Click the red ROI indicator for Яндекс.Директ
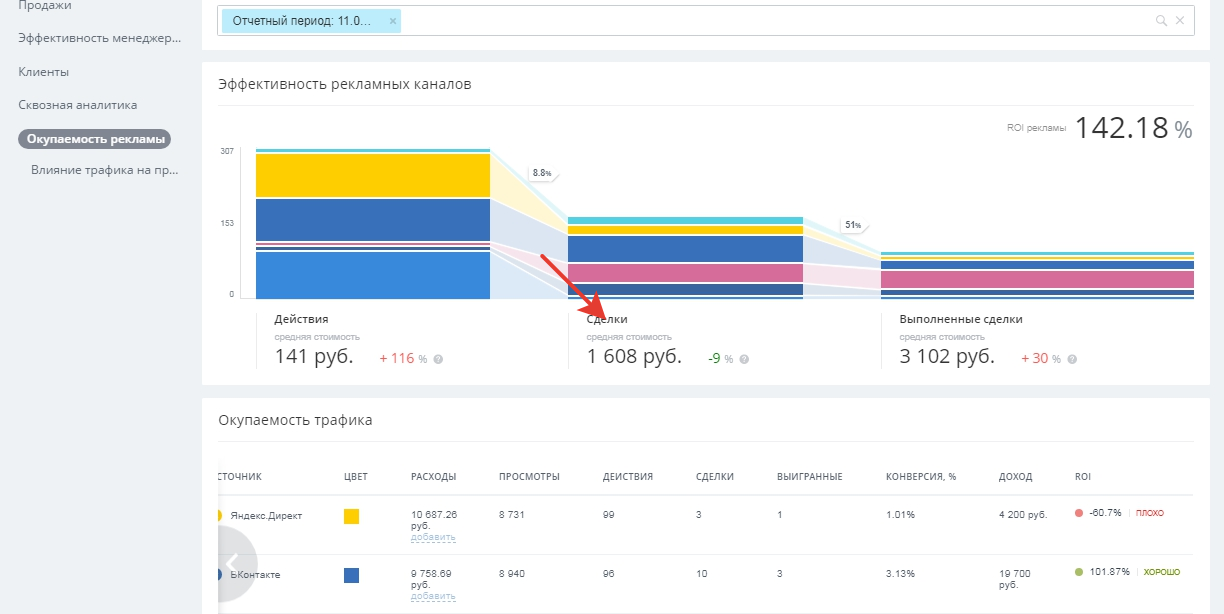This screenshot has width=1224, height=614. point(1079,513)
